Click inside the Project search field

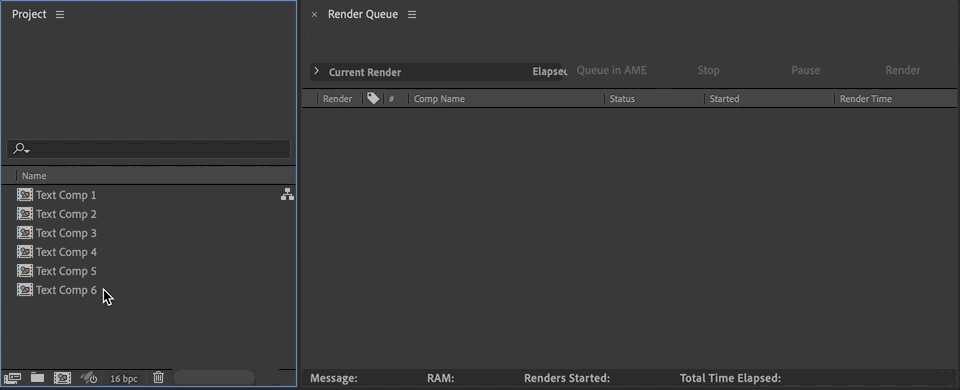[x=148, y=149]
